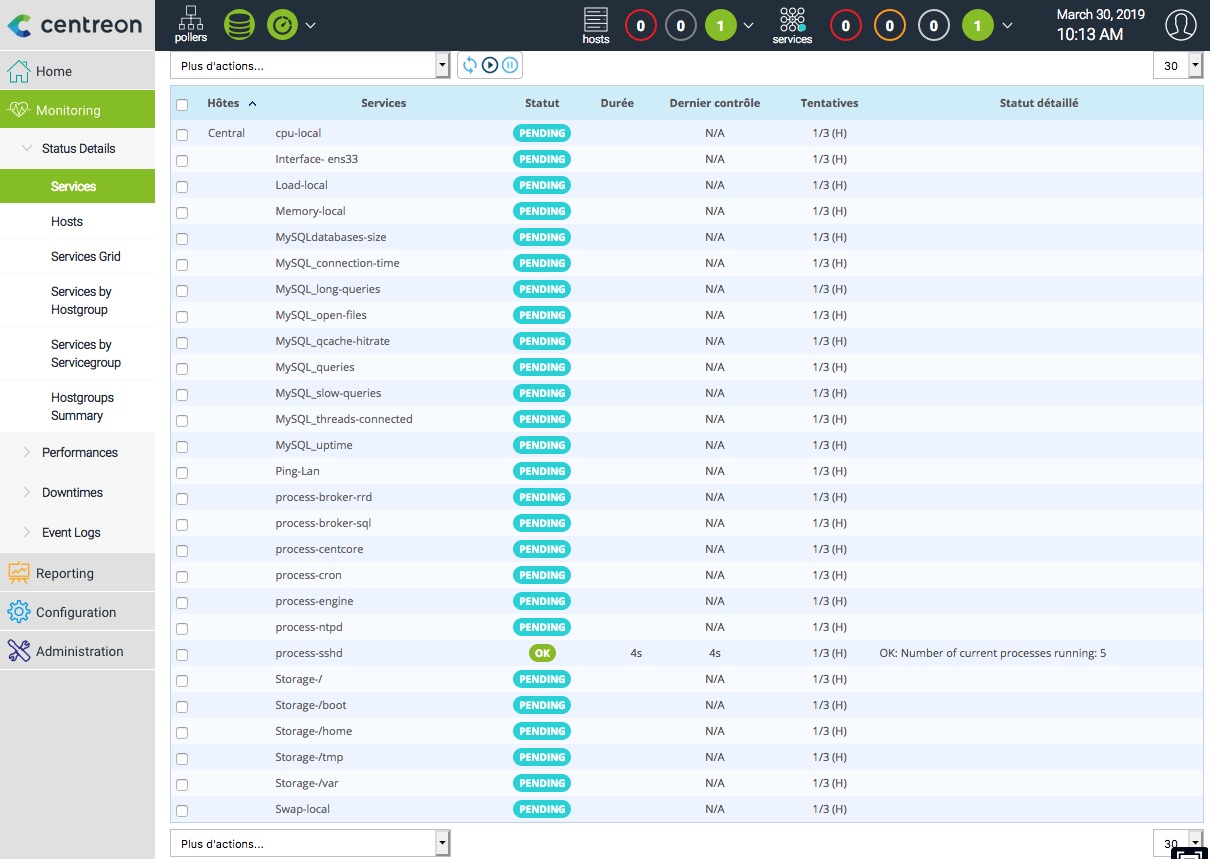Viewport: 1210px width, 859px height.
Task: Open the database status icon
Action: pyautogui.click(x=239, y=25)
